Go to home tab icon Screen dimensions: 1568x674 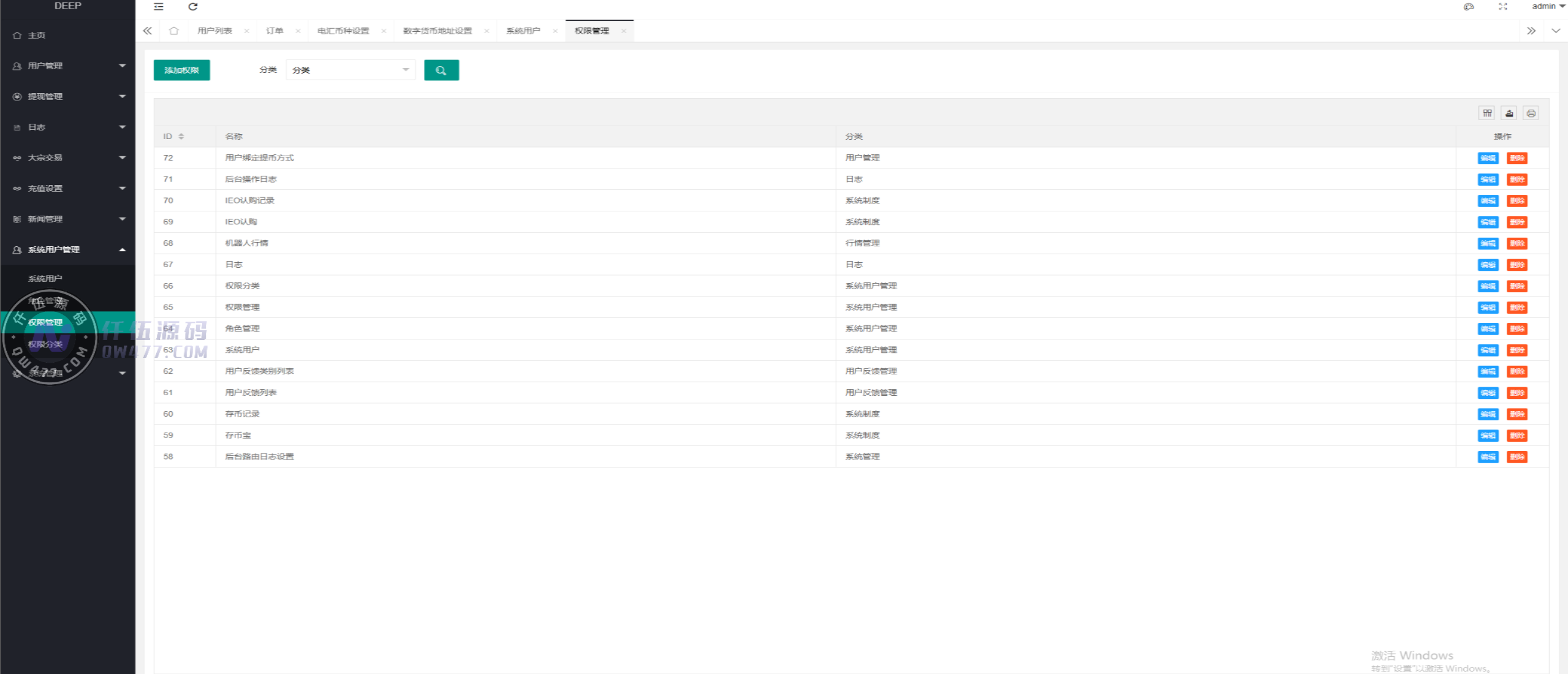[x=174, y=31]
